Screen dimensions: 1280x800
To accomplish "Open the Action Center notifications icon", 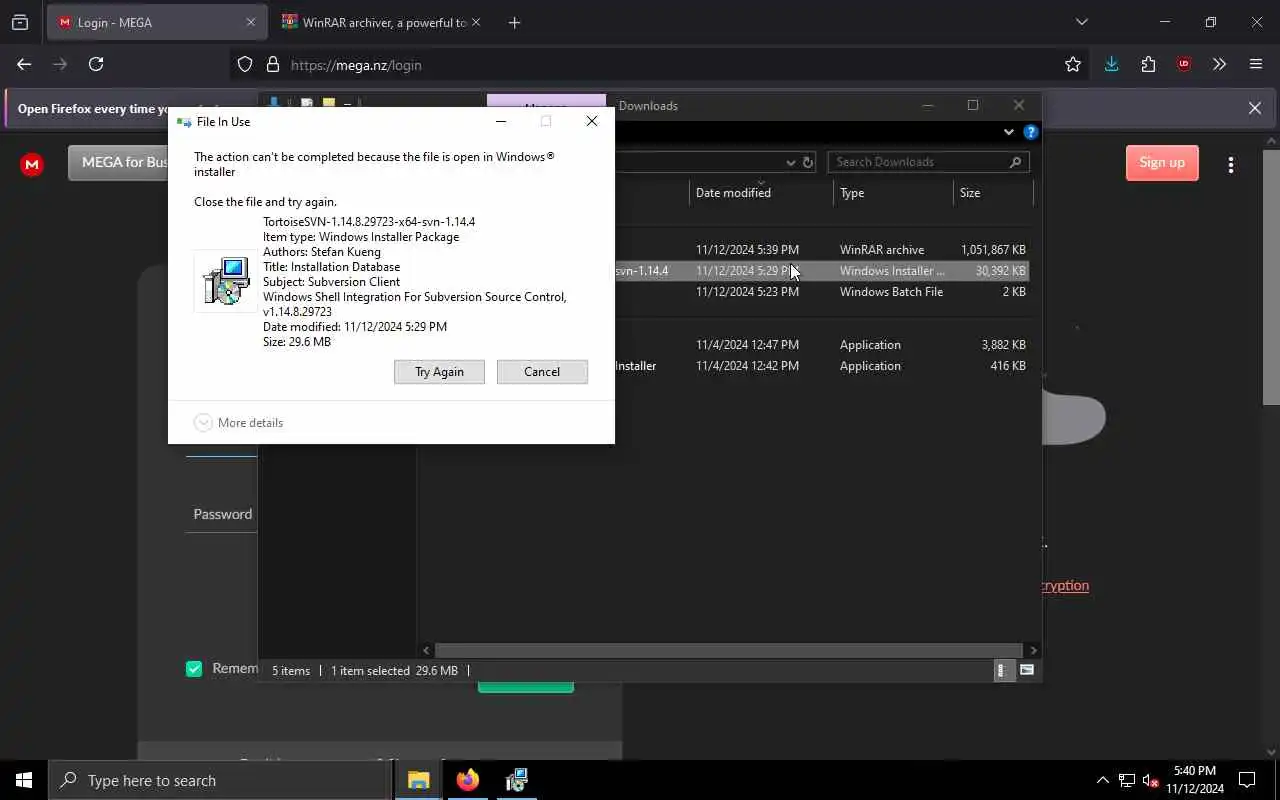I will coord(1247,780).
